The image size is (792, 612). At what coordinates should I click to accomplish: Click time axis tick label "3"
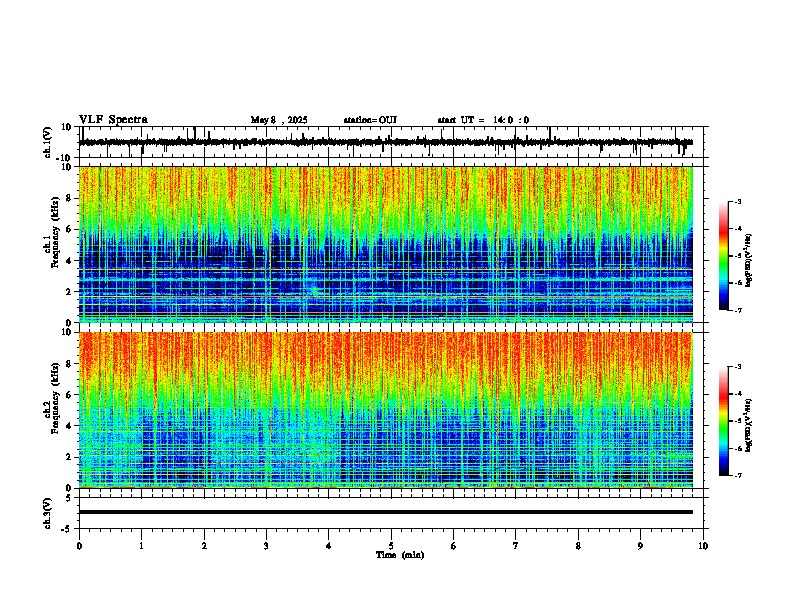266,546
